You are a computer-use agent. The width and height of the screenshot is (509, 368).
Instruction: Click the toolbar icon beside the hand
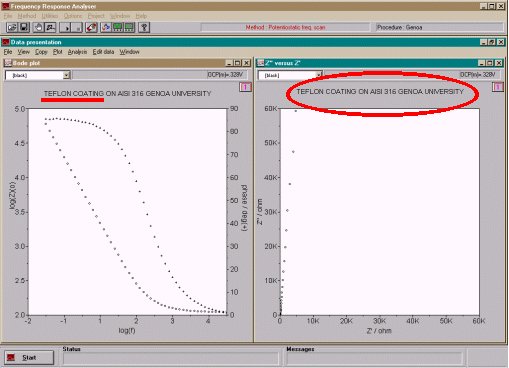click(50, 27)
